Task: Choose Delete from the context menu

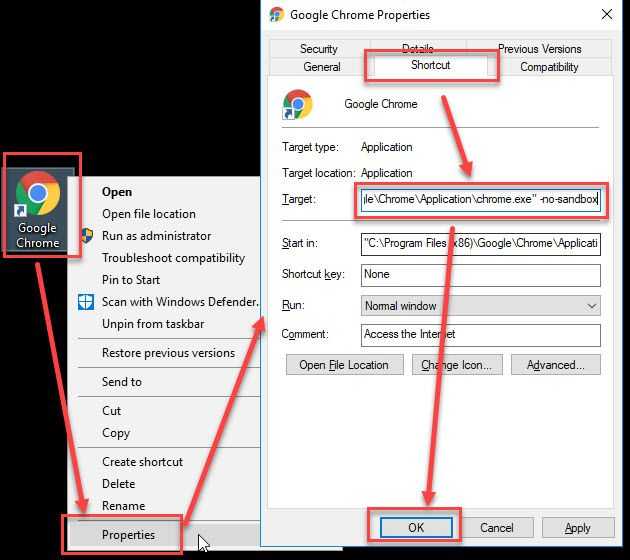Action: coord(165,484)
